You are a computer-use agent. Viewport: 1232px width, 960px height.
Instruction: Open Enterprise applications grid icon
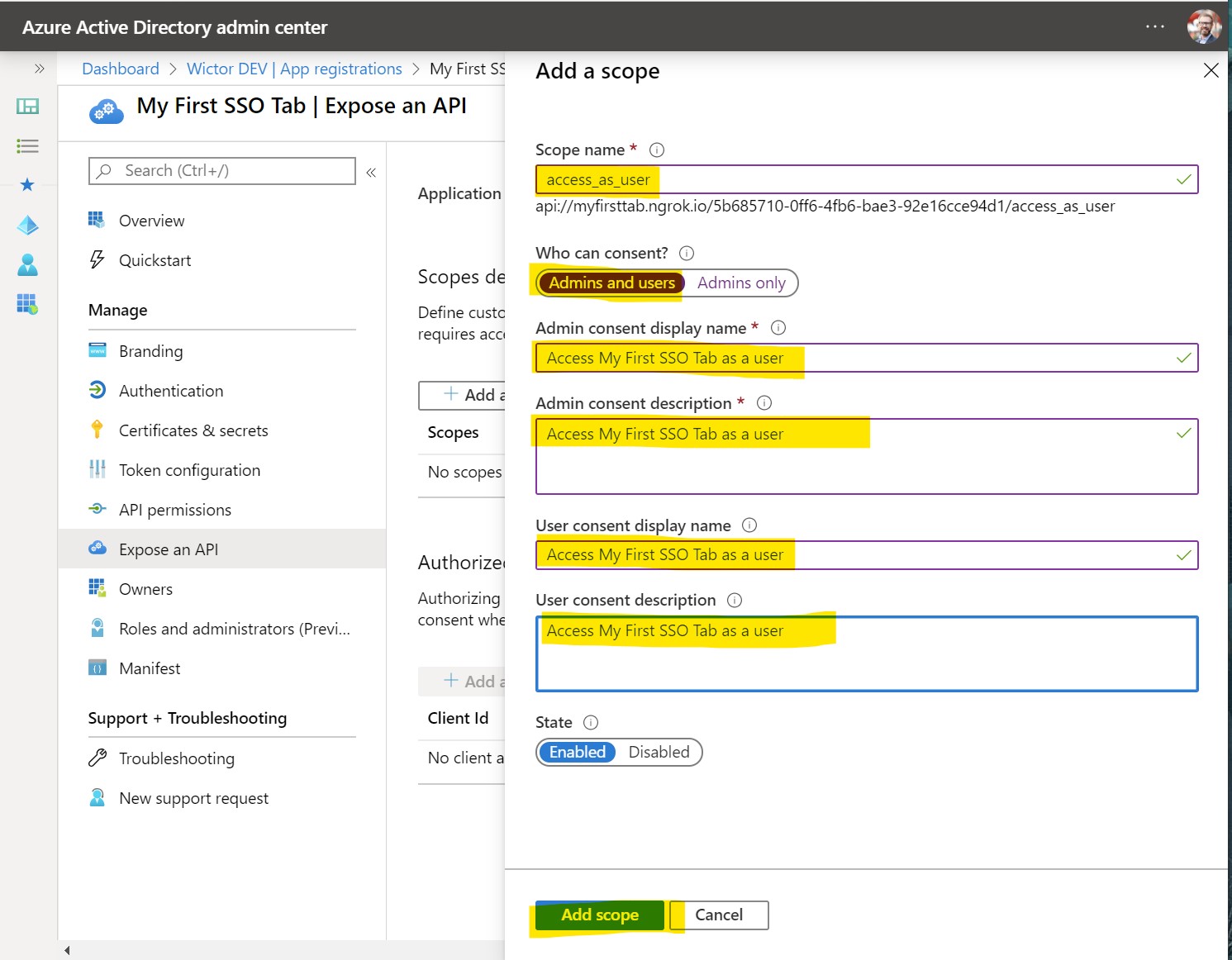[27, 304]
